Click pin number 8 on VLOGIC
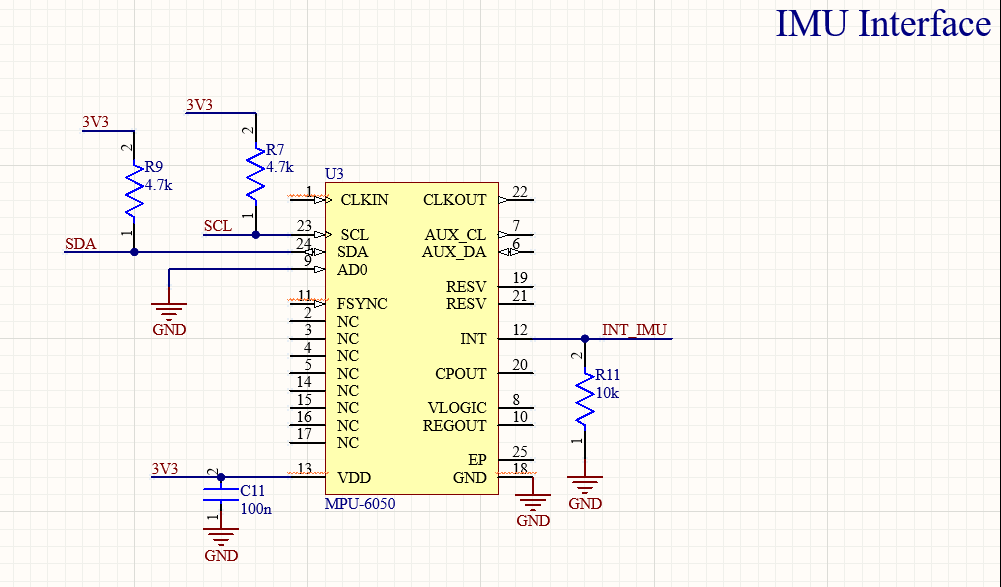The width and height of the screenshot is (1001, 587). pyautogui.click(x=516, y=400)
